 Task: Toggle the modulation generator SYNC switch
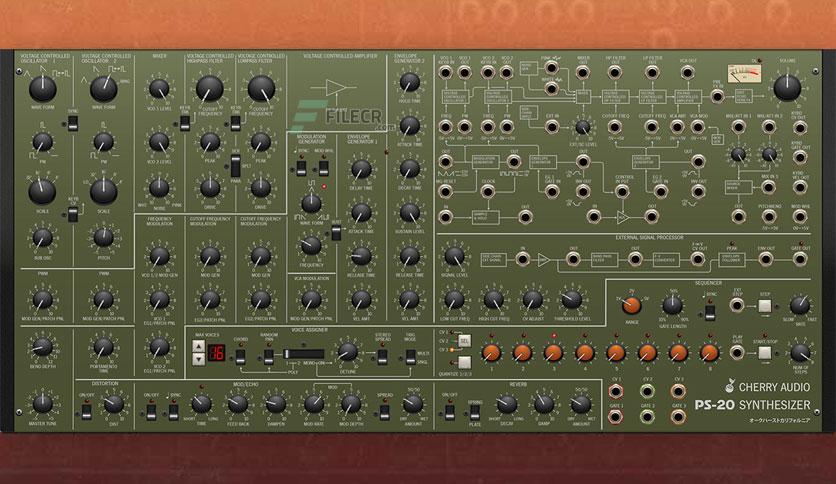[x=301, y=168]
